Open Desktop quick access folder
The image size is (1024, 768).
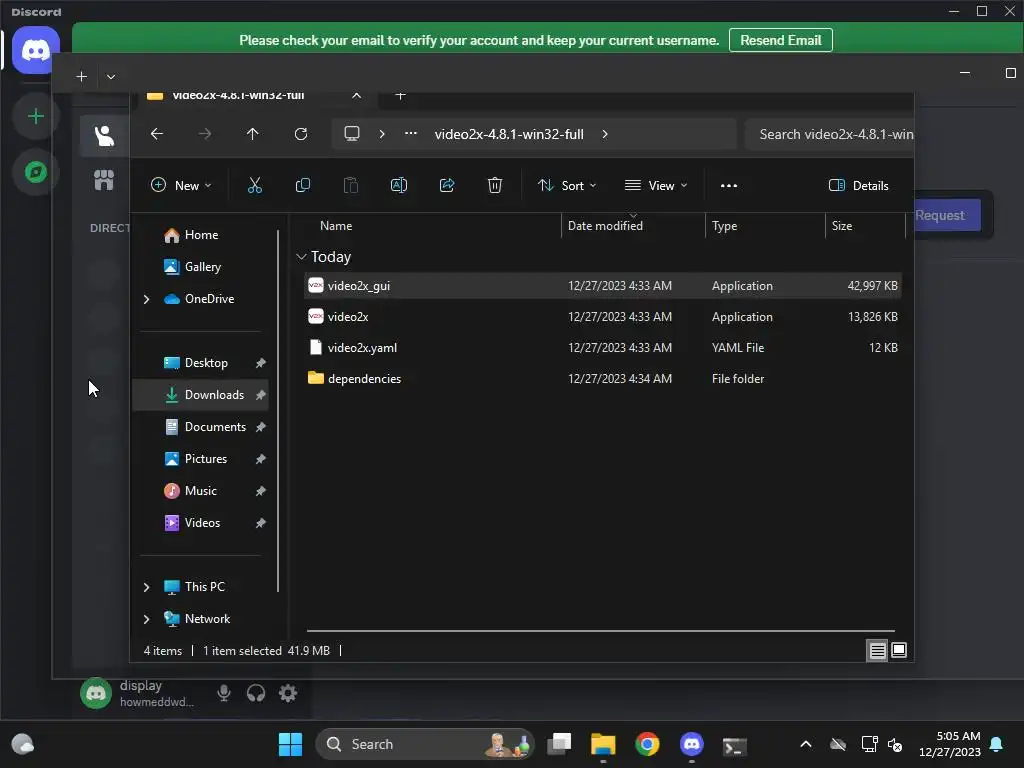205,363
